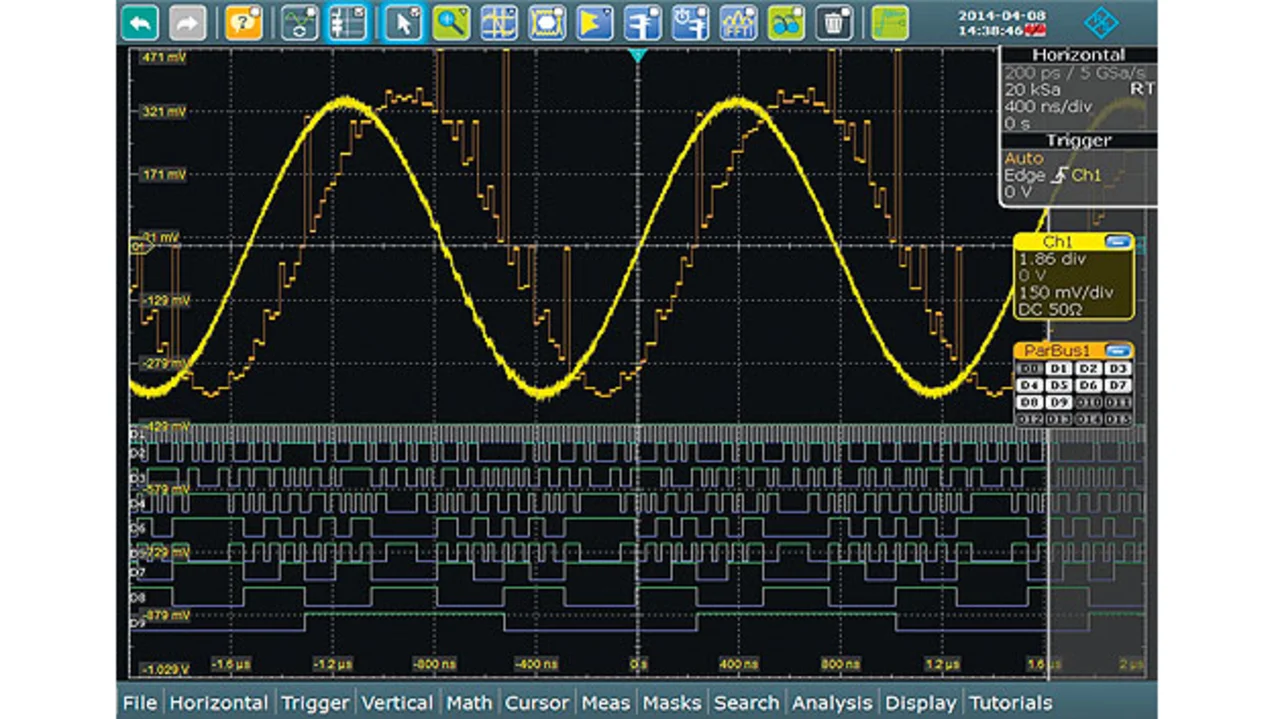Click the trash Delete icon
The image size is (1280, 719).
833,22
